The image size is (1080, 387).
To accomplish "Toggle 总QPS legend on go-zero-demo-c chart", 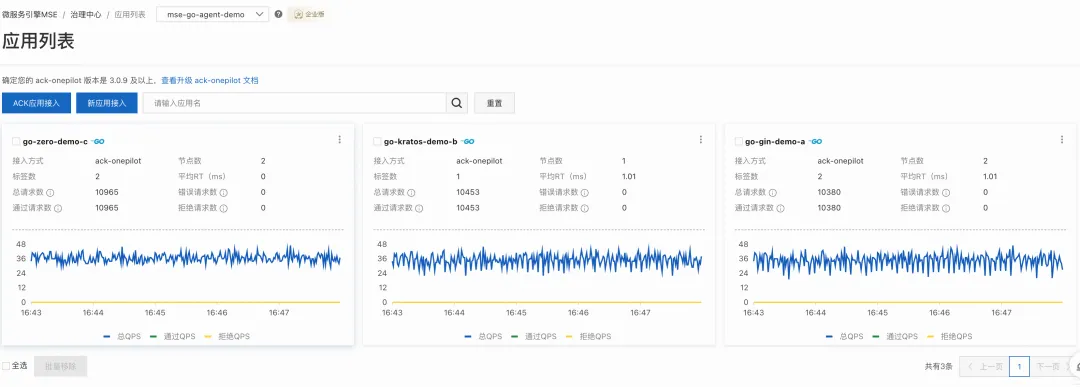I will click(x=121, y=337).
